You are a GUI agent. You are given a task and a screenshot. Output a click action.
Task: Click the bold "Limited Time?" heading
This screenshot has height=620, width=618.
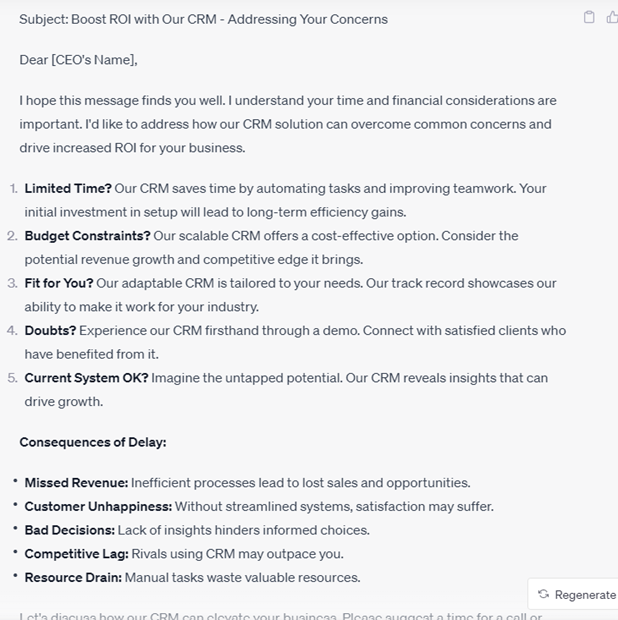tap(68, 188)
